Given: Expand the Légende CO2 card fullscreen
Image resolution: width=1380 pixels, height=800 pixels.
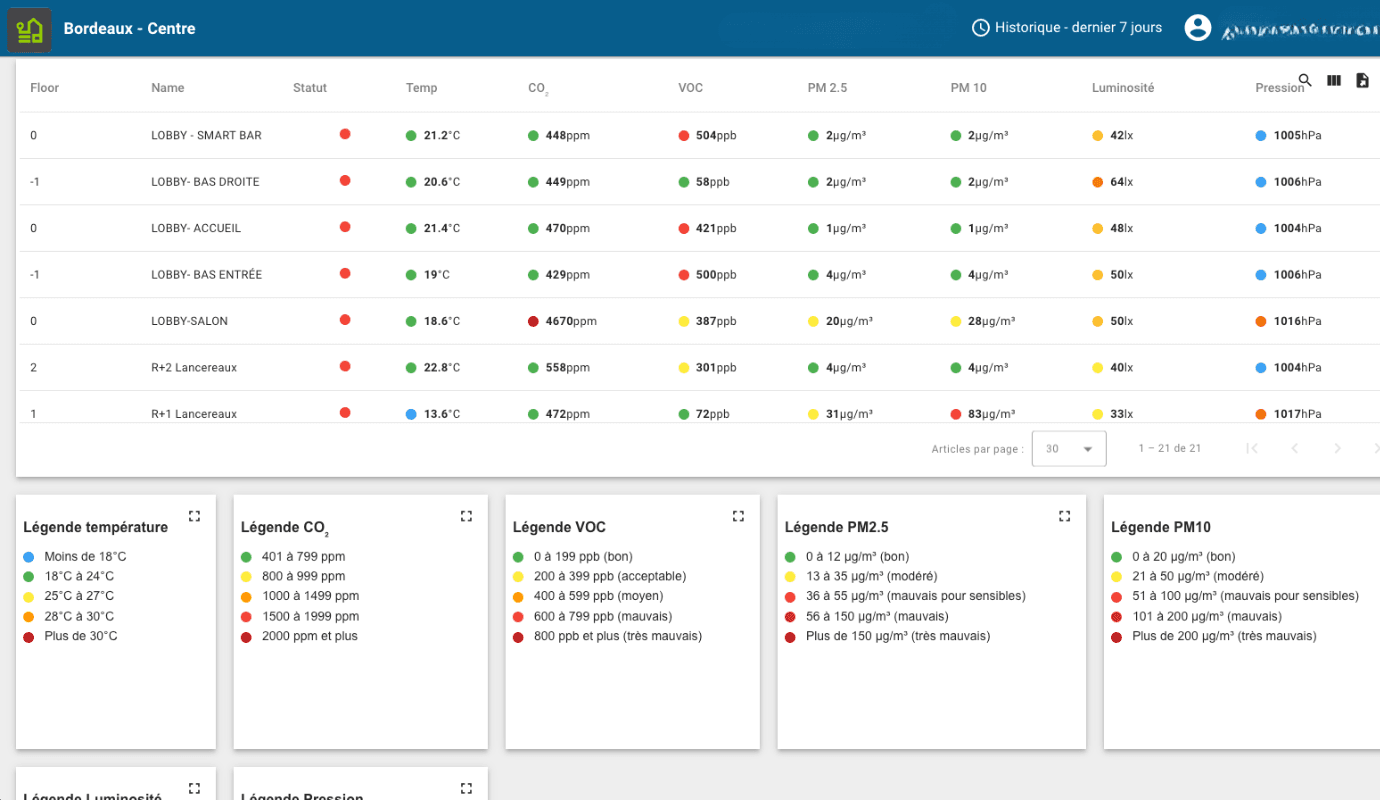Looking at the screenshot, I should 466,516.
